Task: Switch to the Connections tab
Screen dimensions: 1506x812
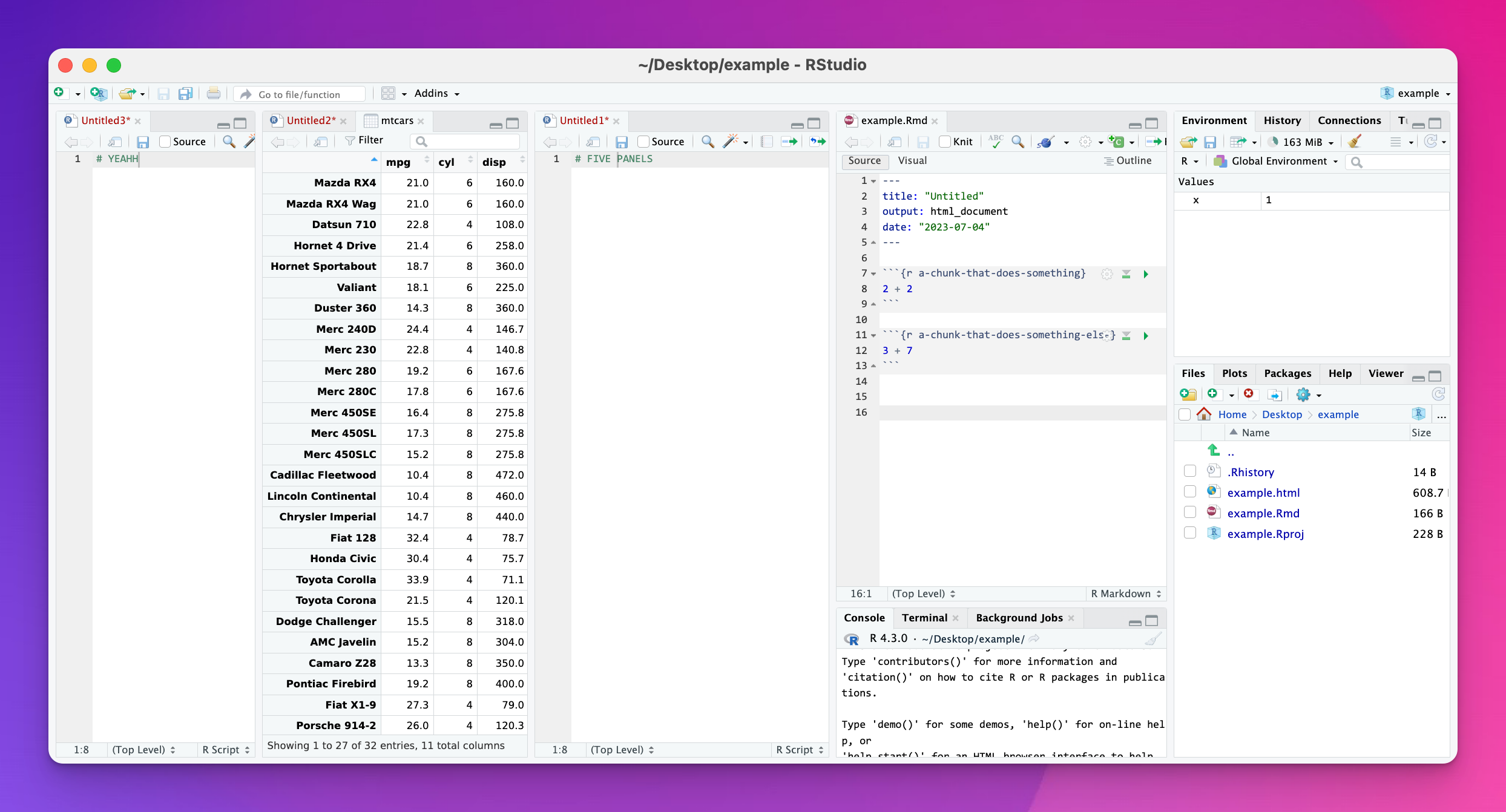Action: 1349,120
